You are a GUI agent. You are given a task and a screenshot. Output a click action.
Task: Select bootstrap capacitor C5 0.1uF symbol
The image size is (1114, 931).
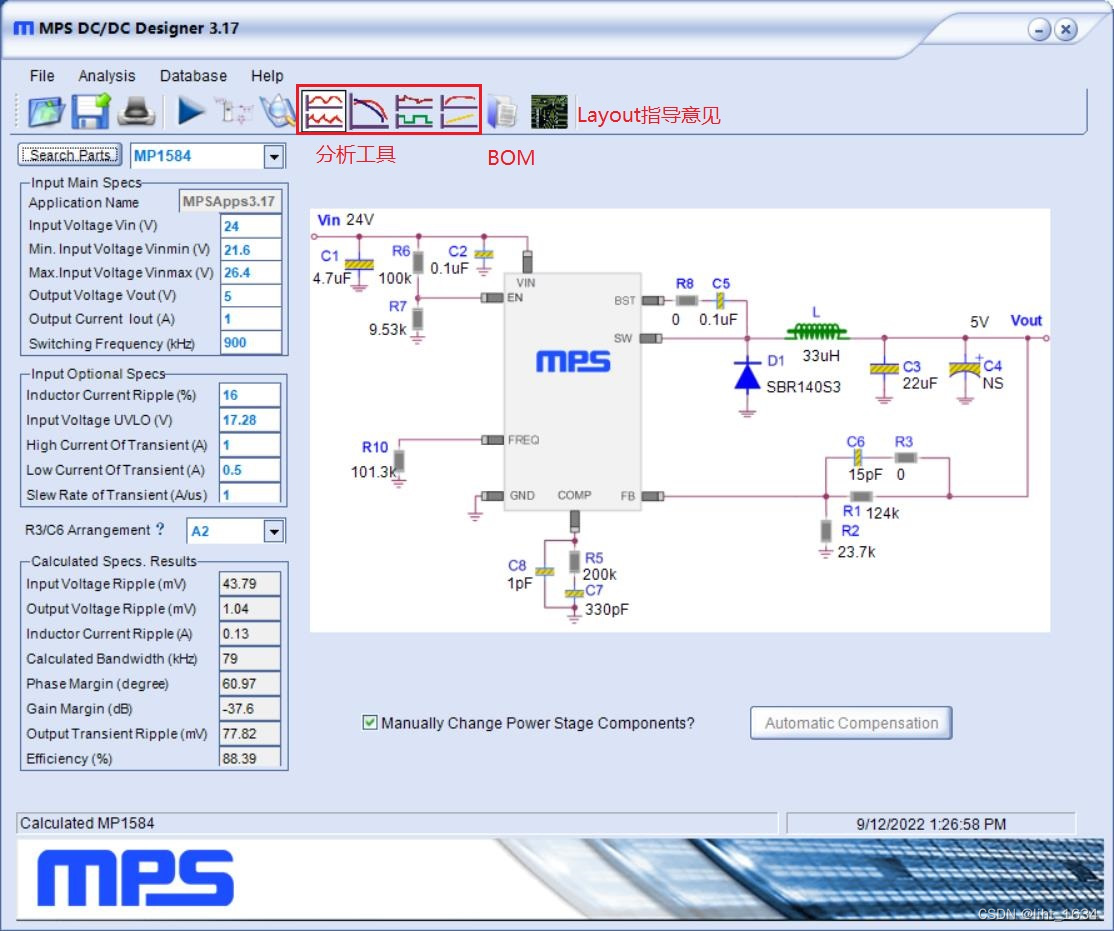720,301
